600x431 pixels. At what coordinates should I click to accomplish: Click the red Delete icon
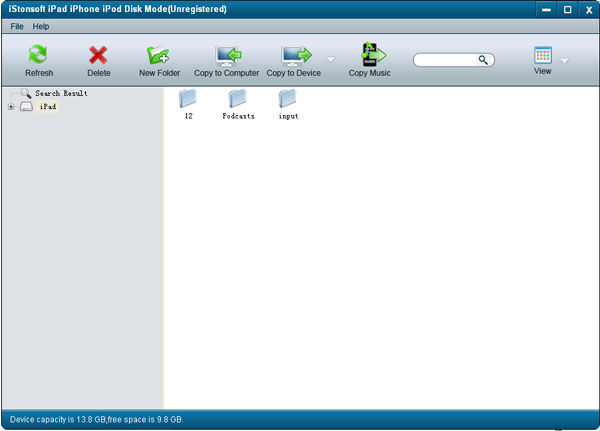(x=98, y=55)
